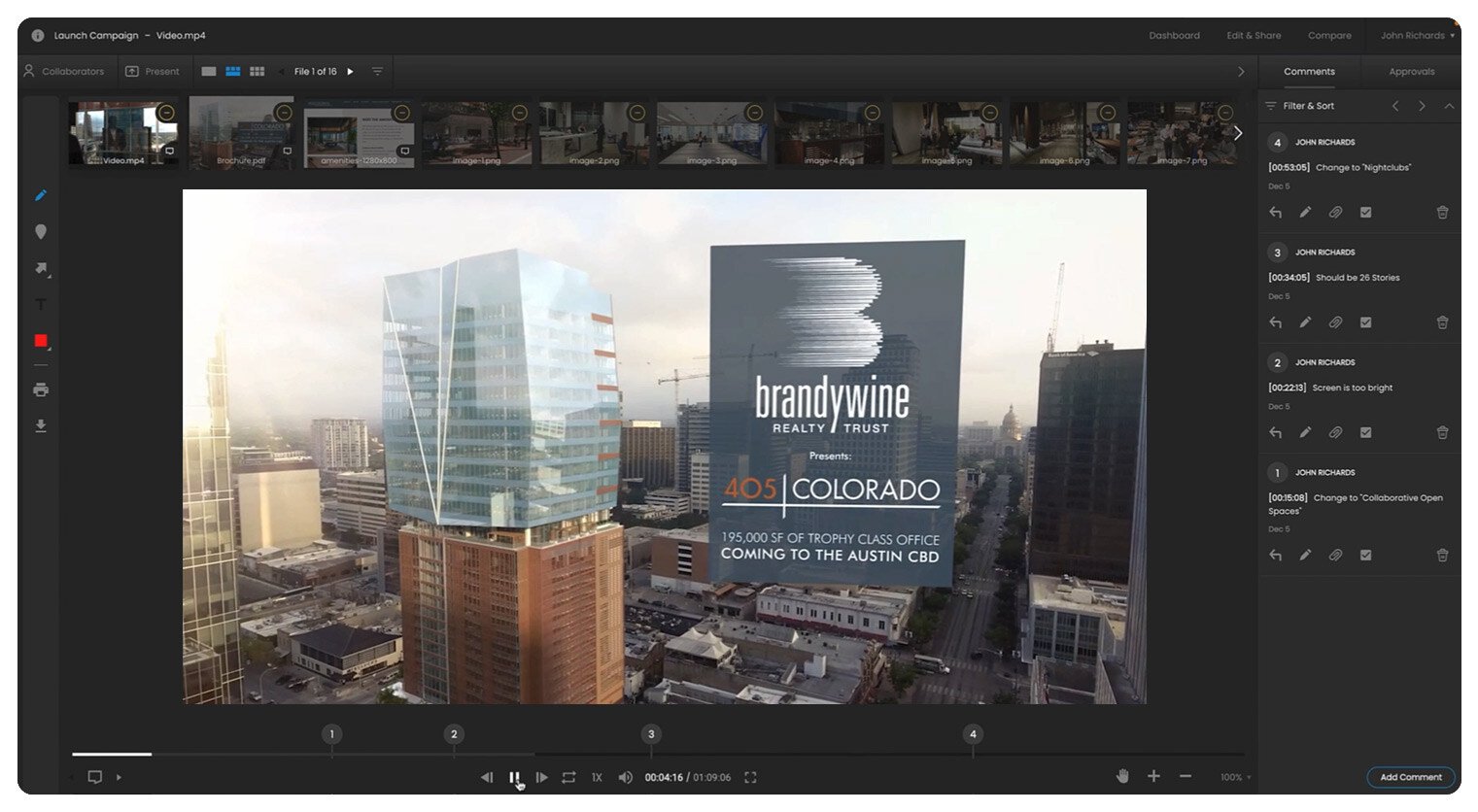Check off comment 1 as completed

click(1365, 556)
